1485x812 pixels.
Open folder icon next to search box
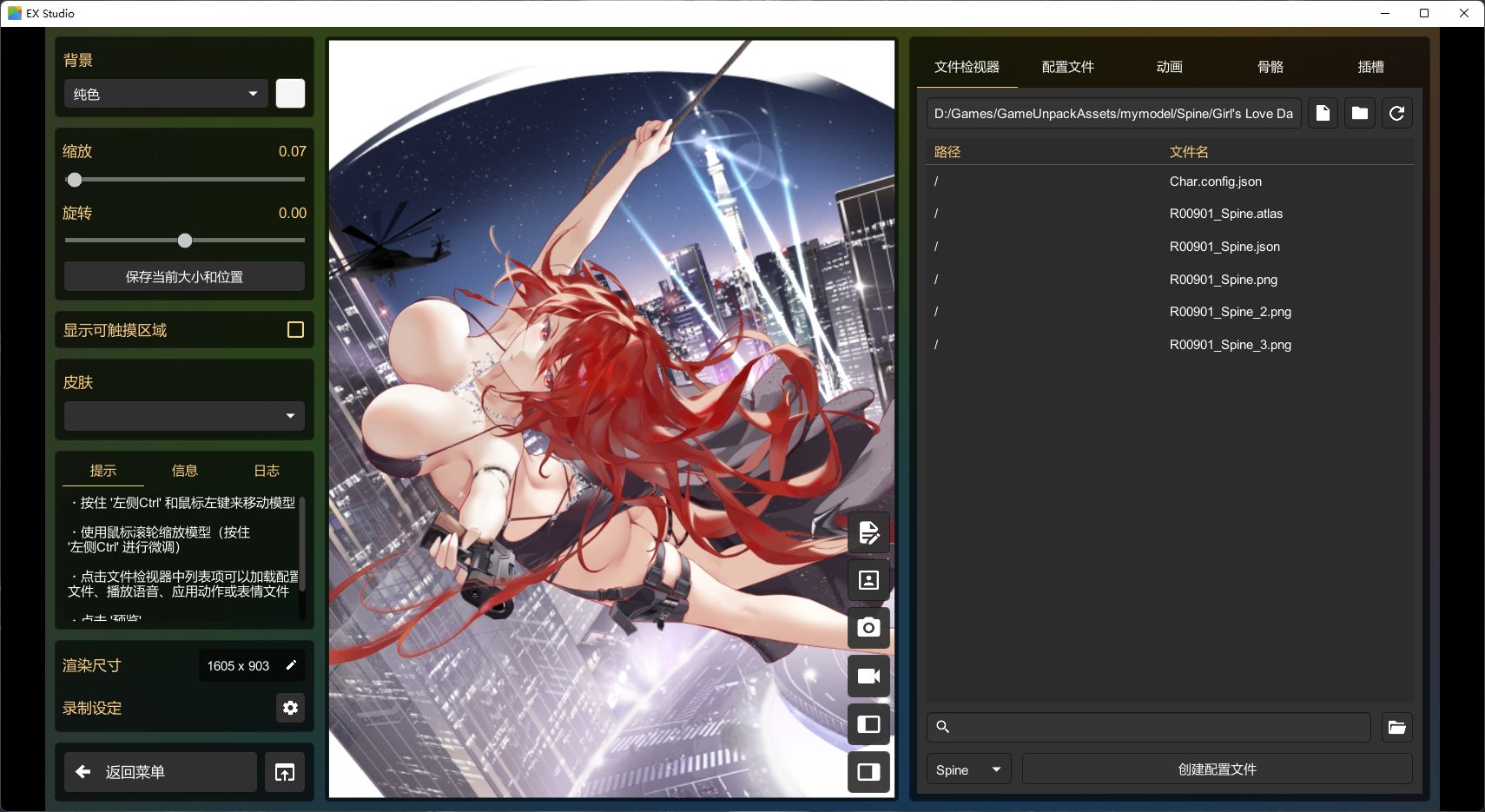point(1397,727)
